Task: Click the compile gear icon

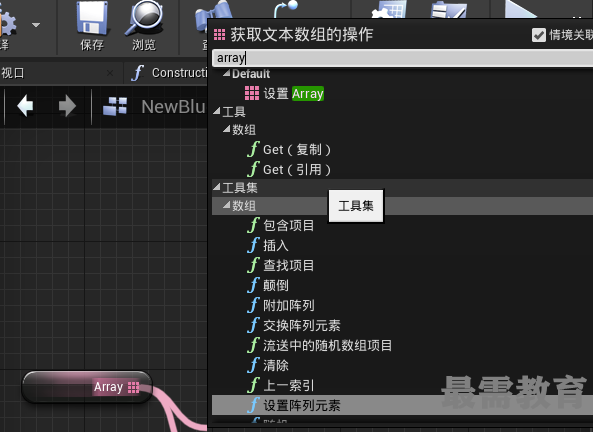Action: coord(8,23)
